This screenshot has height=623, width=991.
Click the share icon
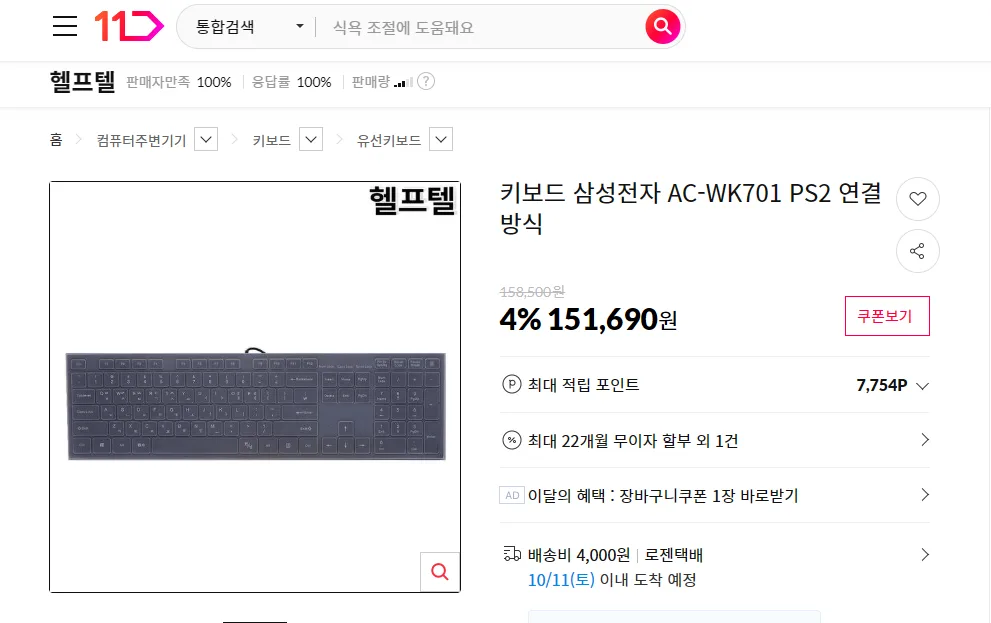(x=918, y=251)
